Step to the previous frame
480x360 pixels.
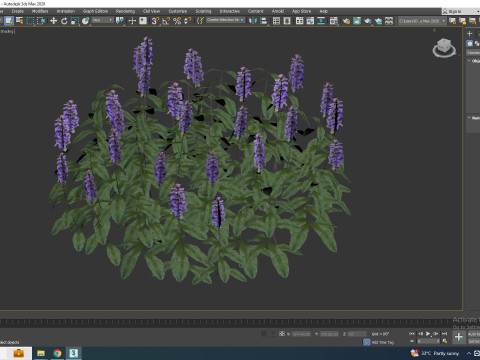pyautogui.click(x=420, y=333)
